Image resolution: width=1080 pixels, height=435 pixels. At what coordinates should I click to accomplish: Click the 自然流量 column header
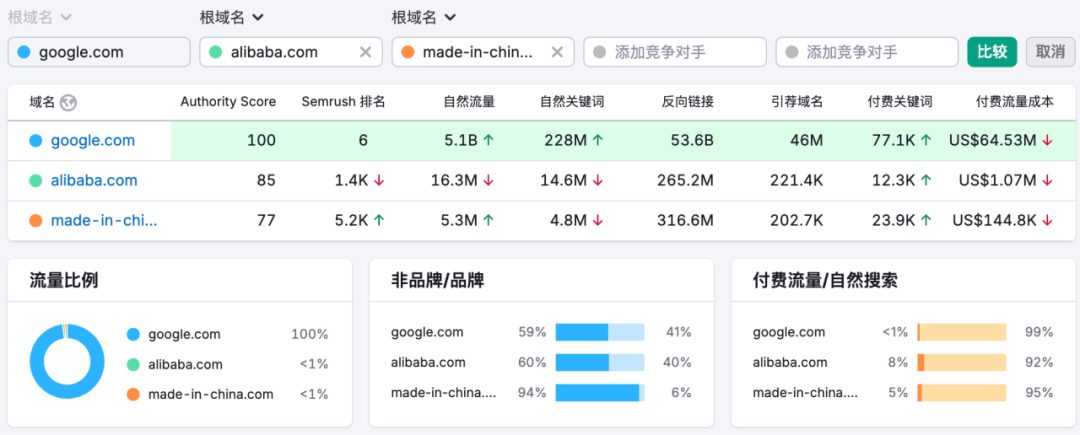click(469, 102)
